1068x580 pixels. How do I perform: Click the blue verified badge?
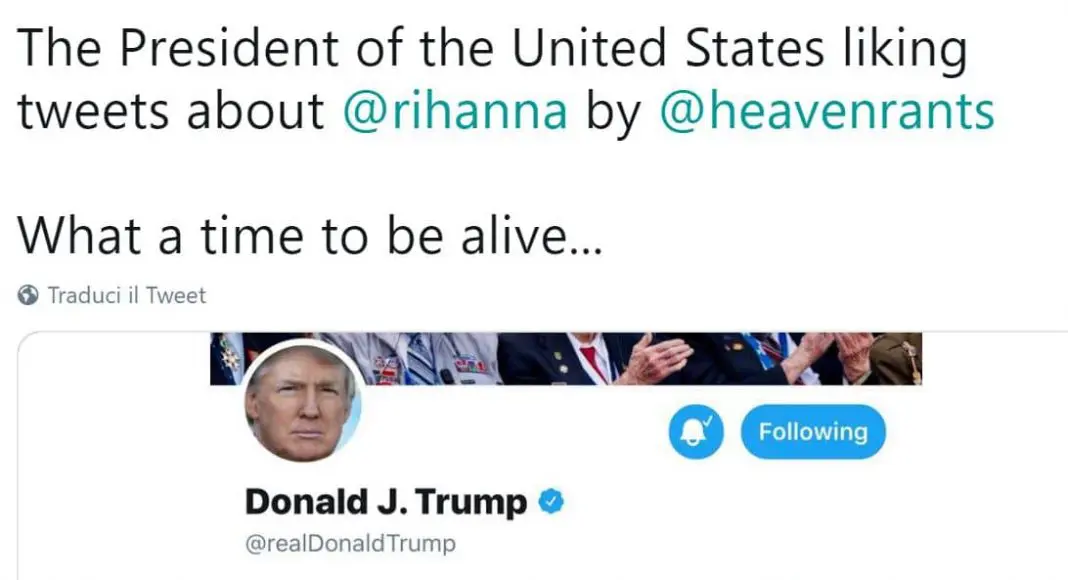coord(550,502)
